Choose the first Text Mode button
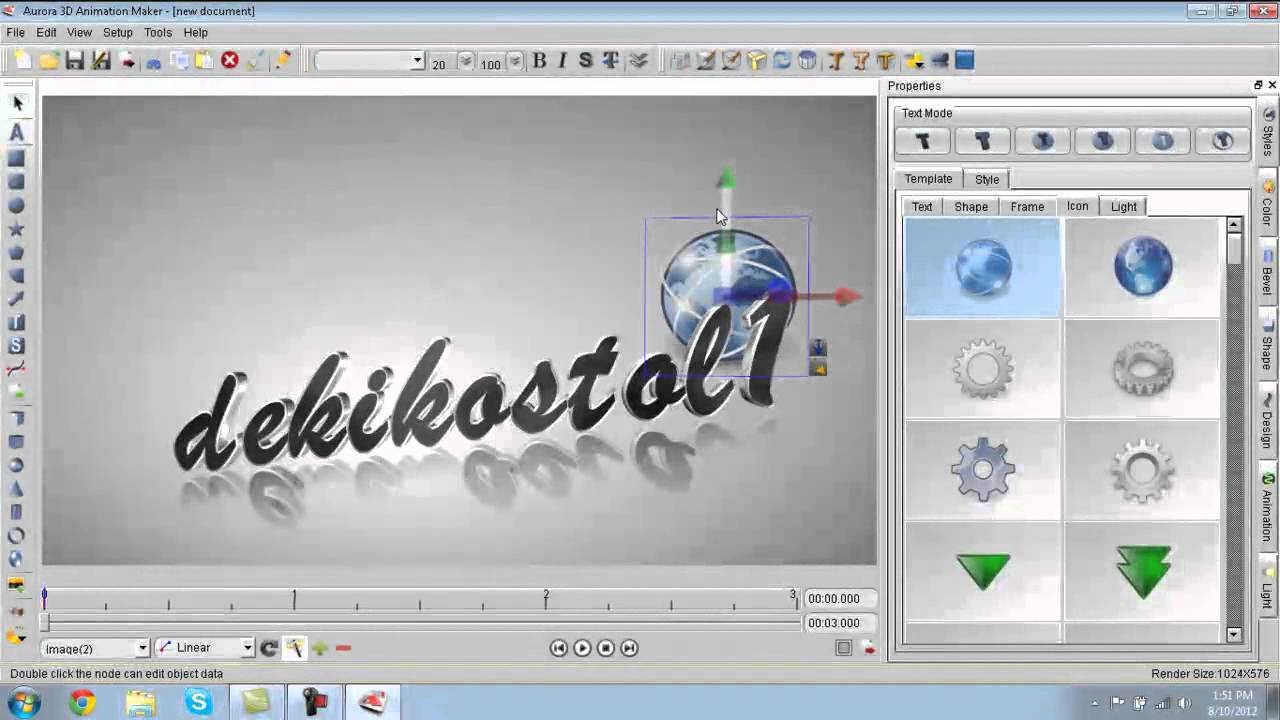Screen dimensions: 1280x720 tap(923, 142)
